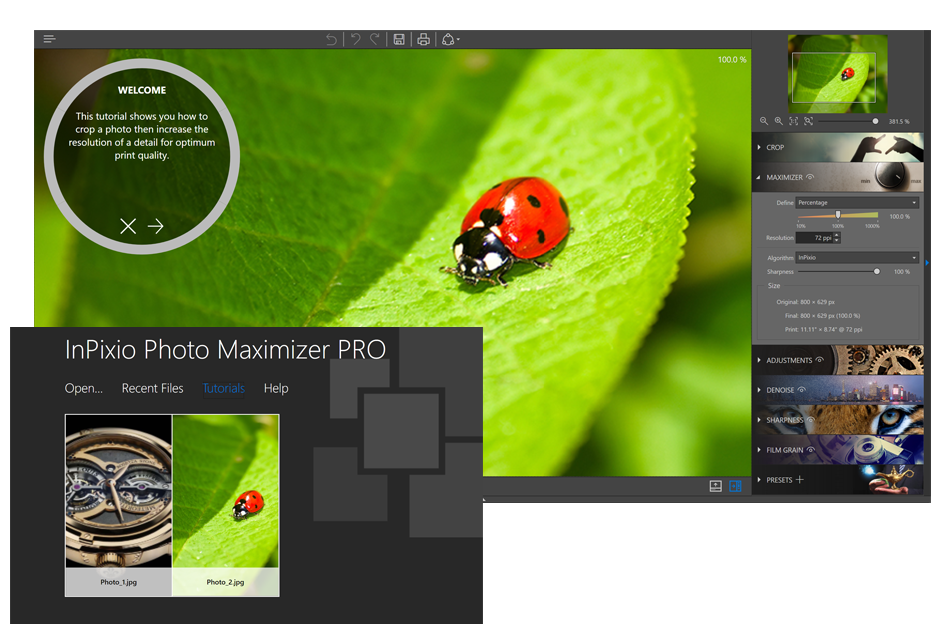Collapse the right side panel with blue arrow

tap(927, 263)
